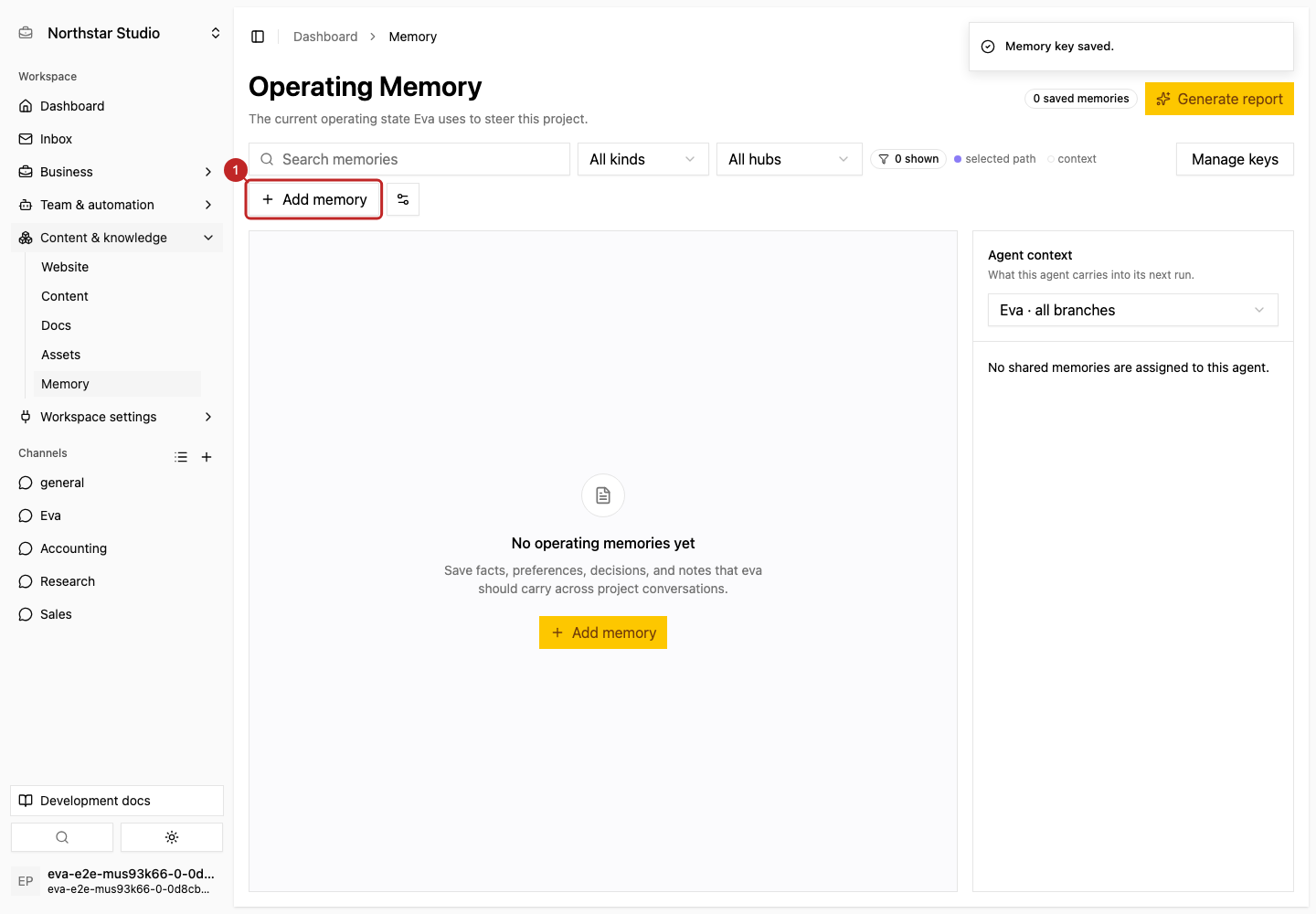The width and height of the screenshot is (1316, 914).
Task: Click the checkmark icon in saved notification
Action: coord(988,47)
